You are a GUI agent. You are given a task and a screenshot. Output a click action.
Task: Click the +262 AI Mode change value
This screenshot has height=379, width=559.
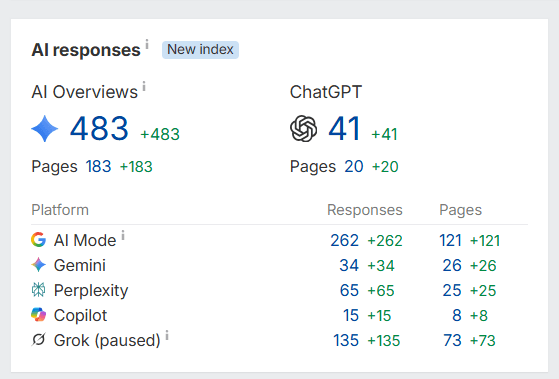point(385,240)
